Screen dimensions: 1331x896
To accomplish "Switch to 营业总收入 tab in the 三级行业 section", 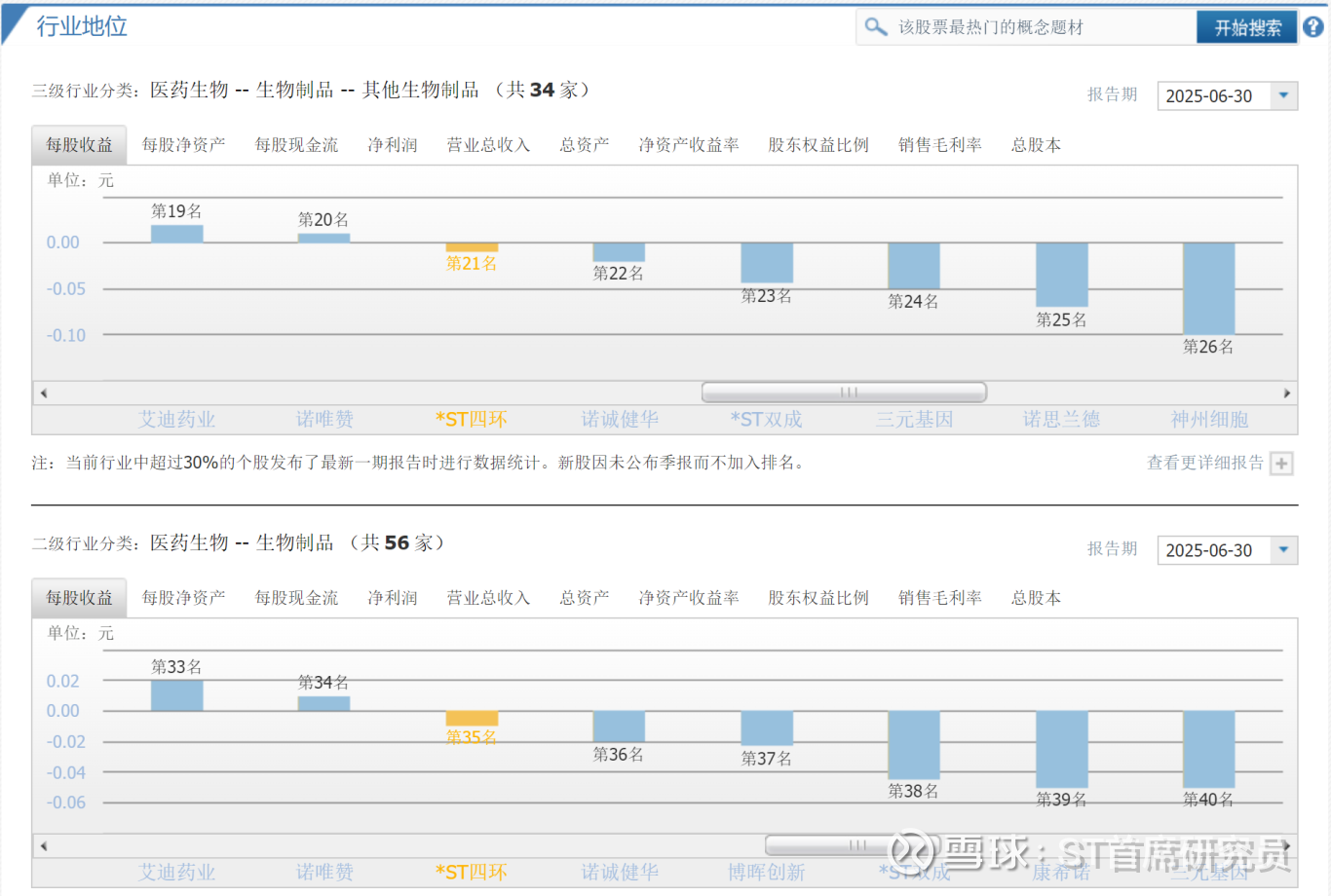I will tap(488, 145).
